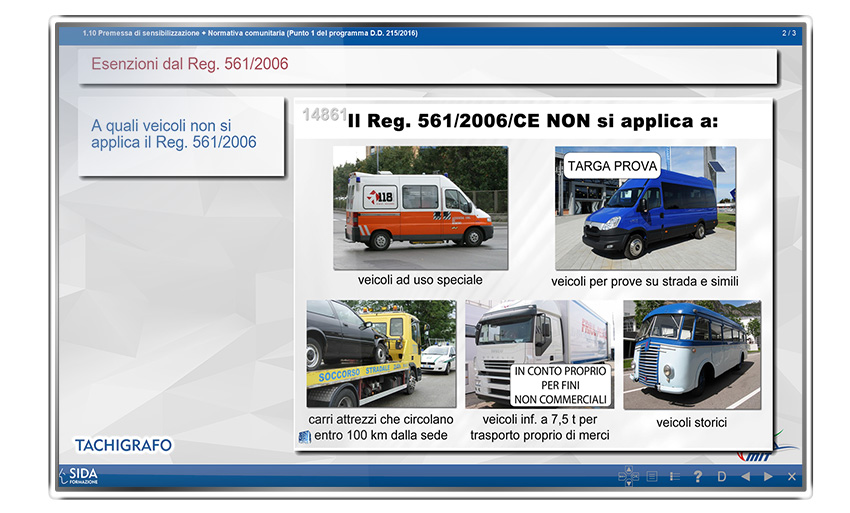Click the D icon in bottom toolbar
This screenshot has height=513, width=850.
tap(721, 477)
